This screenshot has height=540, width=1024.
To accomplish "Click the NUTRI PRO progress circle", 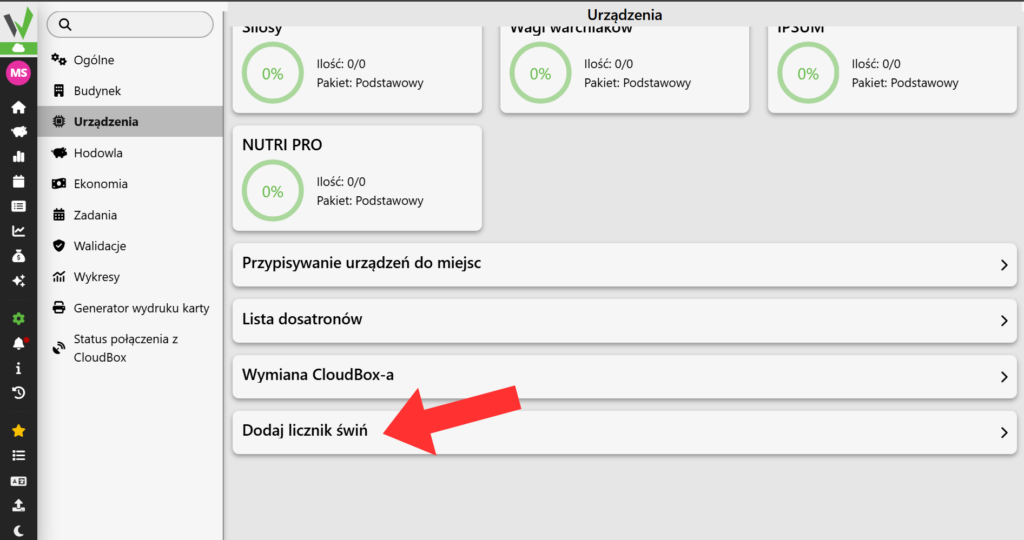I will pos(273,191).
